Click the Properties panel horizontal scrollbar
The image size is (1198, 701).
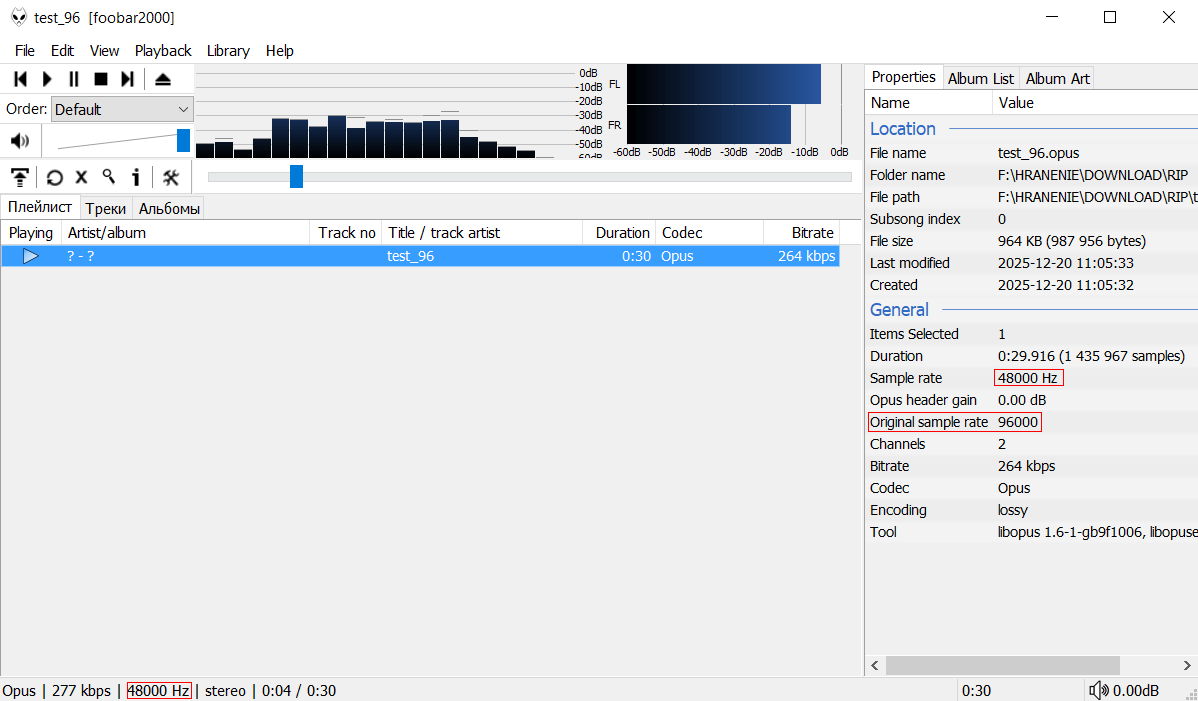pos(1002,665)
